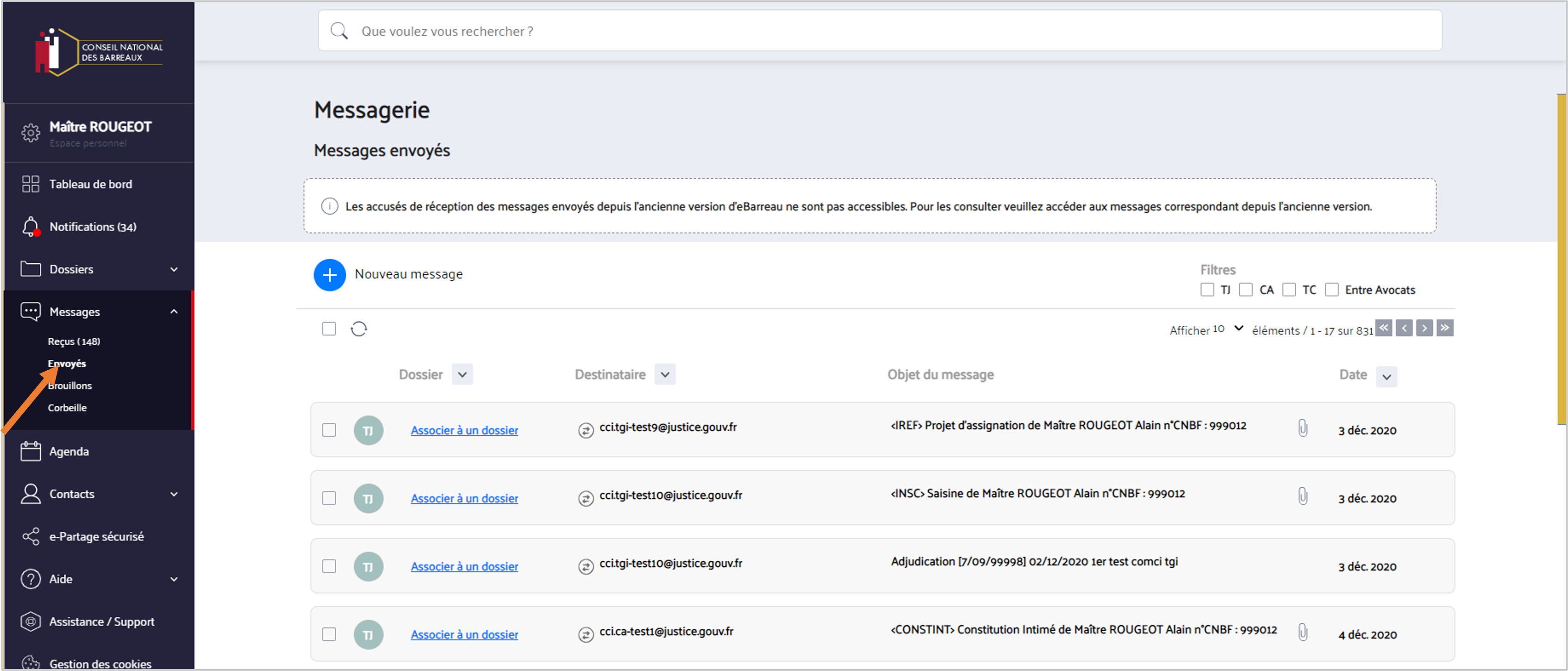The width and height of the screenshot is (1568, 671).
Task: Click the settings gear beside Maître ROUGEOT
Action: click(x=31, y=133)
